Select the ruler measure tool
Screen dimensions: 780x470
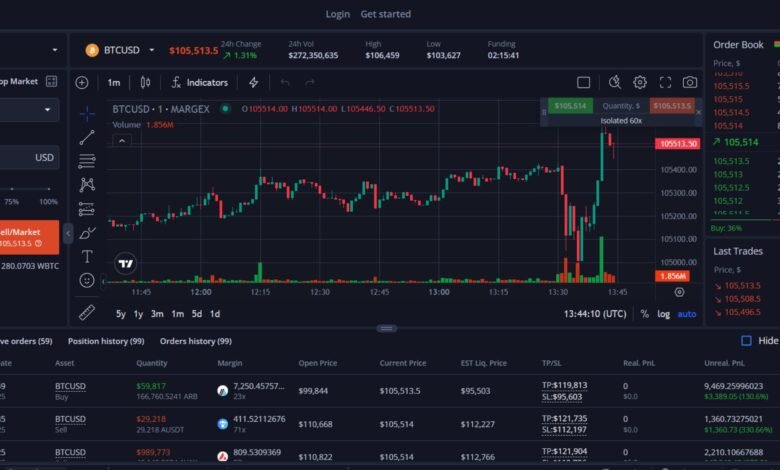coord(87,313)
